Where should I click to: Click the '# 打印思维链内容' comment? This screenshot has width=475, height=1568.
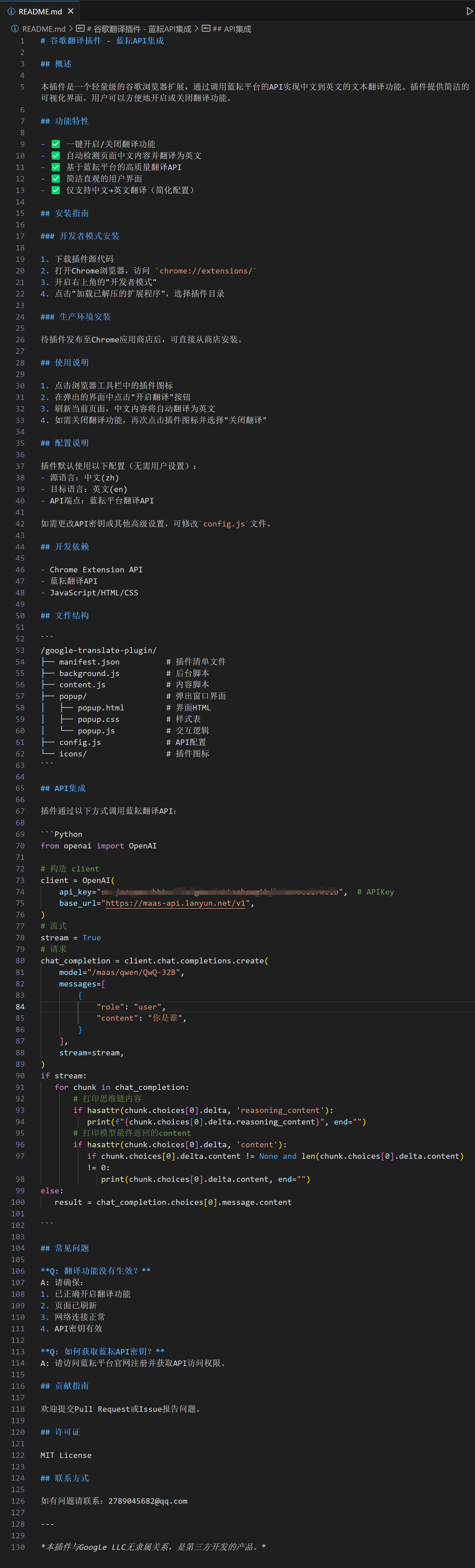click(x=107, y=1099)
